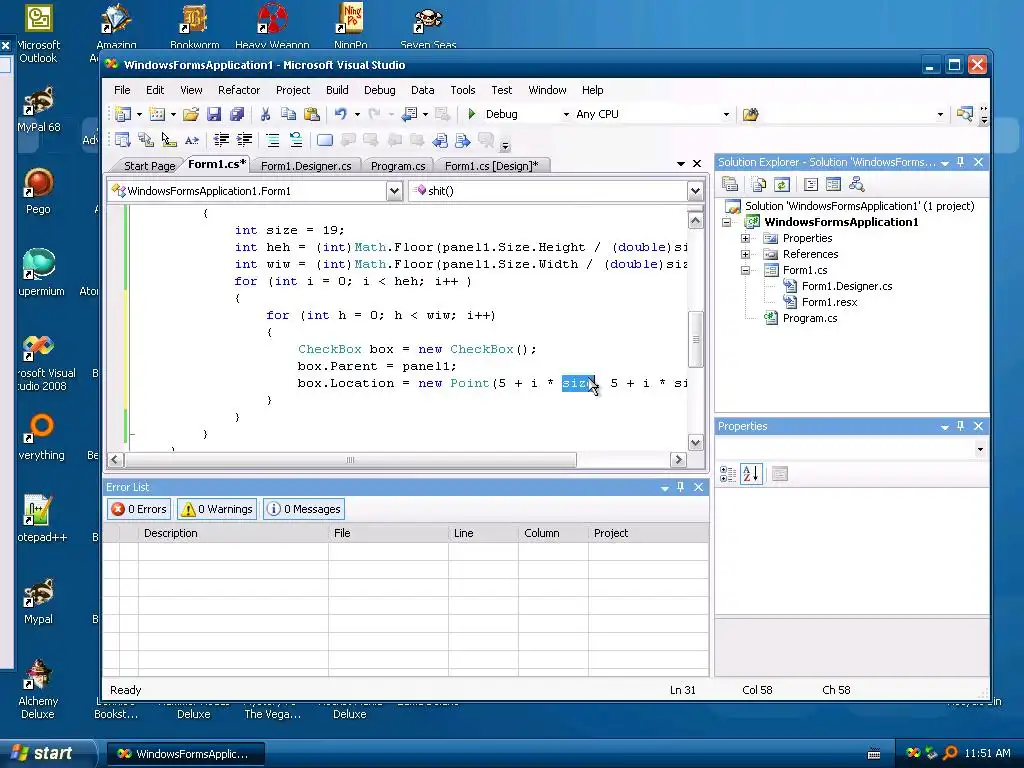
Task: Click View Code icon in Solution Explorer
Action: coord(810,185)
